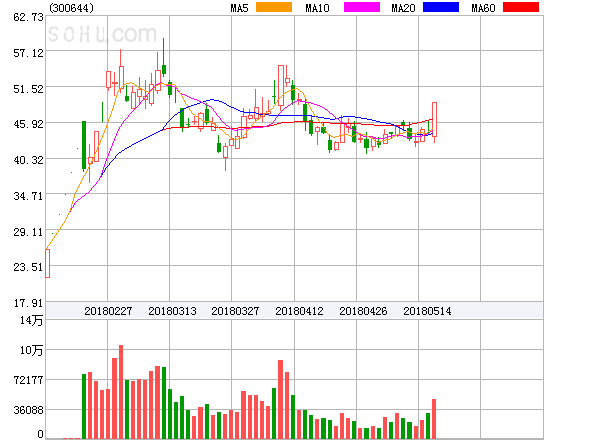
Task: Click the 40.32 price axis label
Action: coord(28,160)
